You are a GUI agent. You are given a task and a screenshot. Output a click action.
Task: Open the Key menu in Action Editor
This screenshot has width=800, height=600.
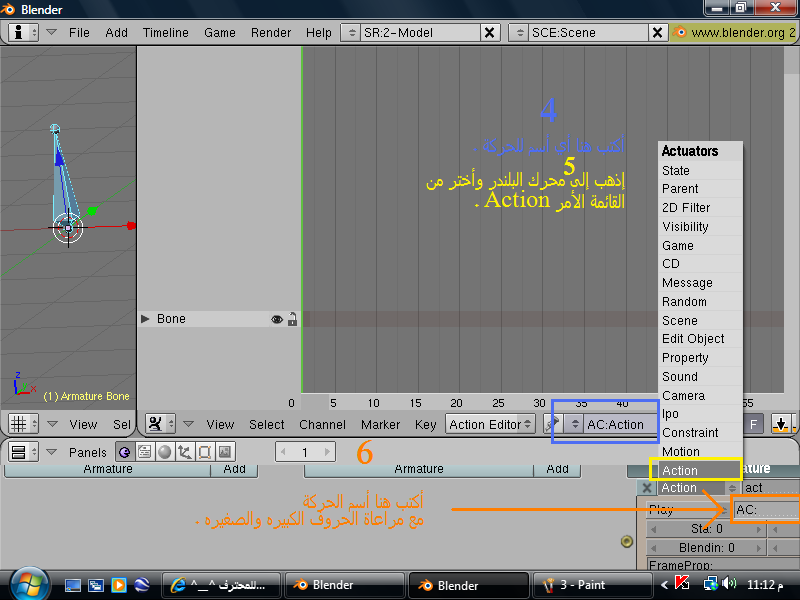tap(426, 424)
